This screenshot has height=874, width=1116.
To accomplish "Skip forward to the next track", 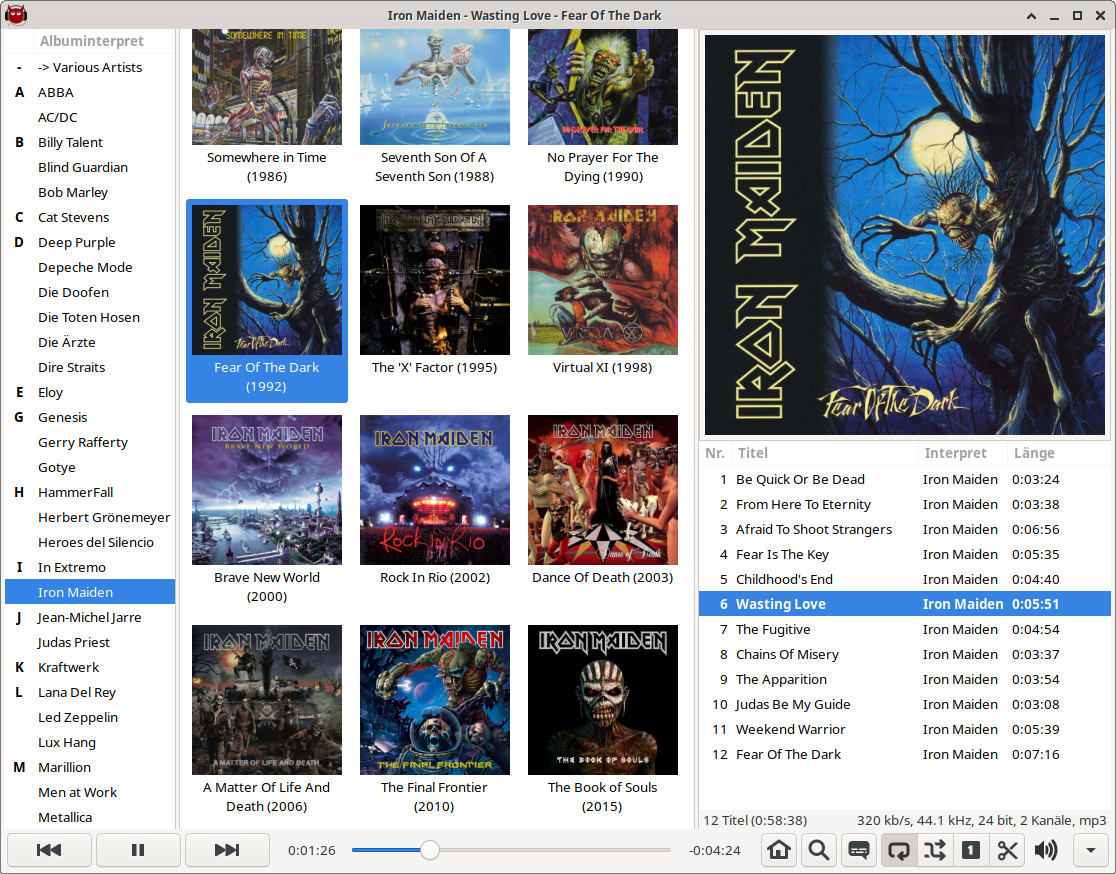I will pos(227,850).
